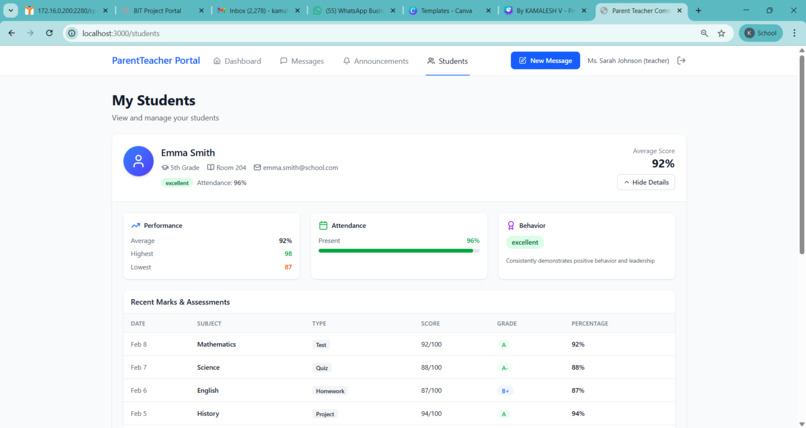Screen dimensions: 806x428
Task: Click the 94/100 score cell
Action: point(431,414)
